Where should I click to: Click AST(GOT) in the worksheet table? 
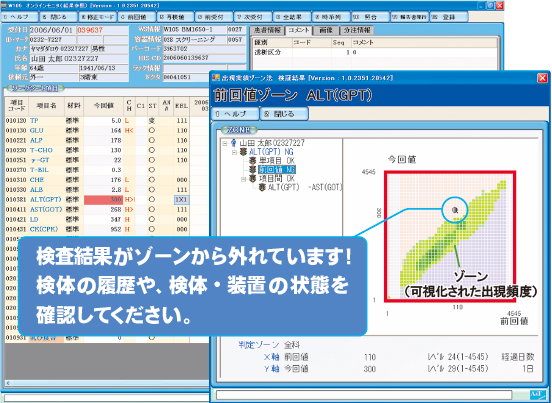coord(46,209)
